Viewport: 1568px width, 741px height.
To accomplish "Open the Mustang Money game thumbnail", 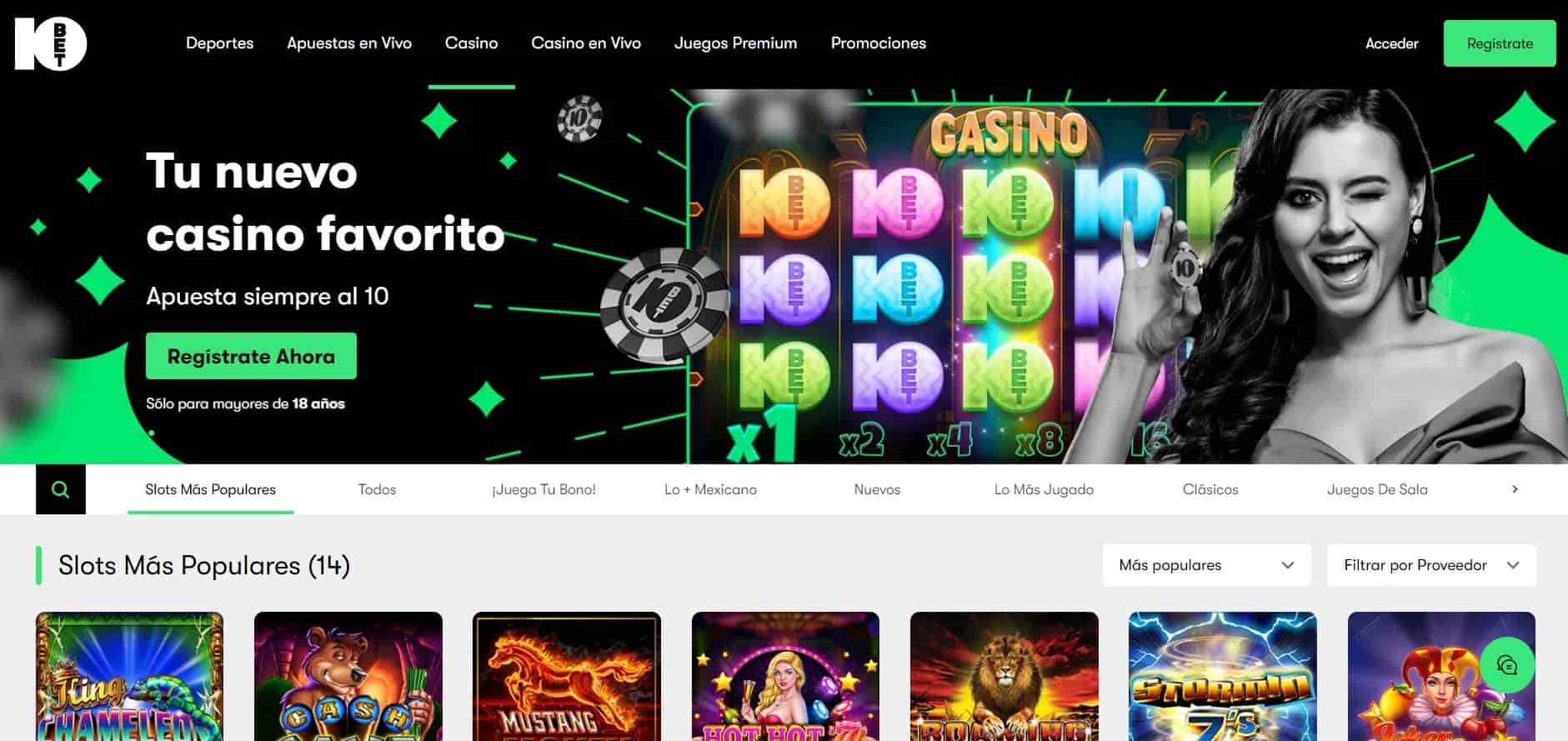I will (x=567, y=676).
